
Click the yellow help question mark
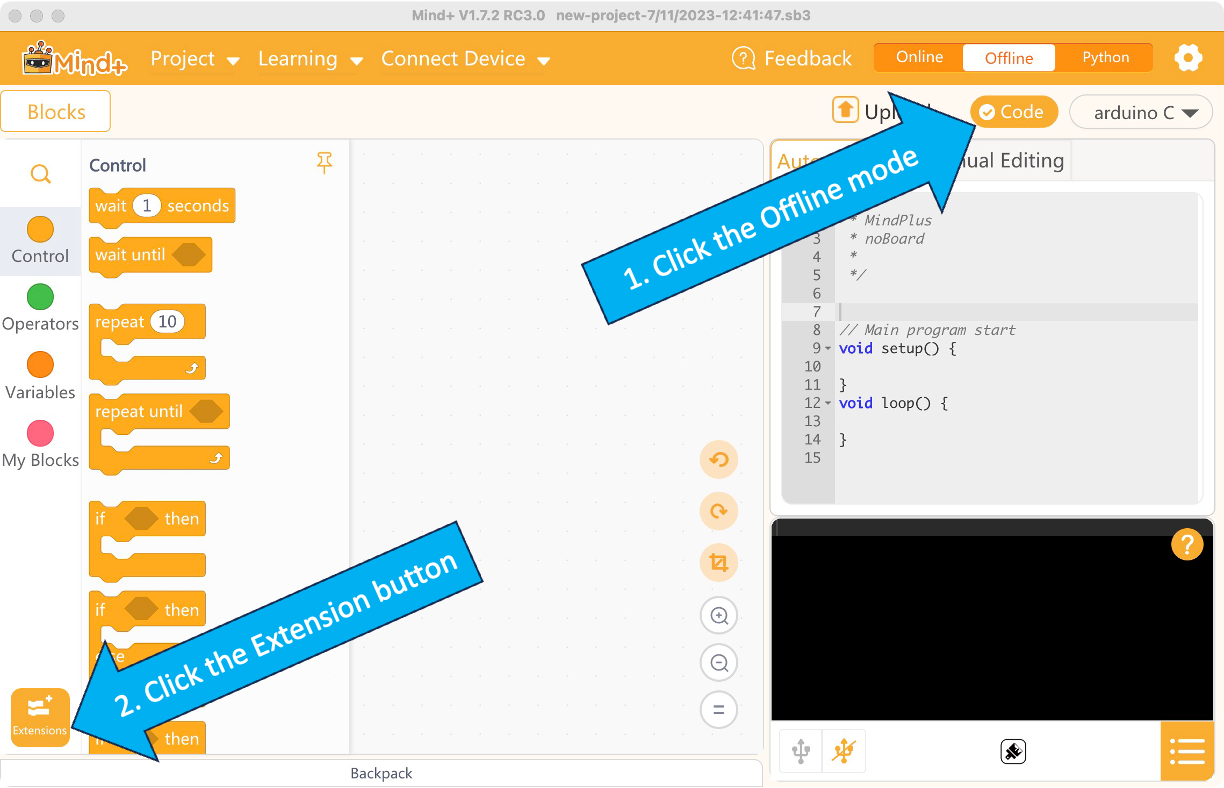click(1186, 545)
